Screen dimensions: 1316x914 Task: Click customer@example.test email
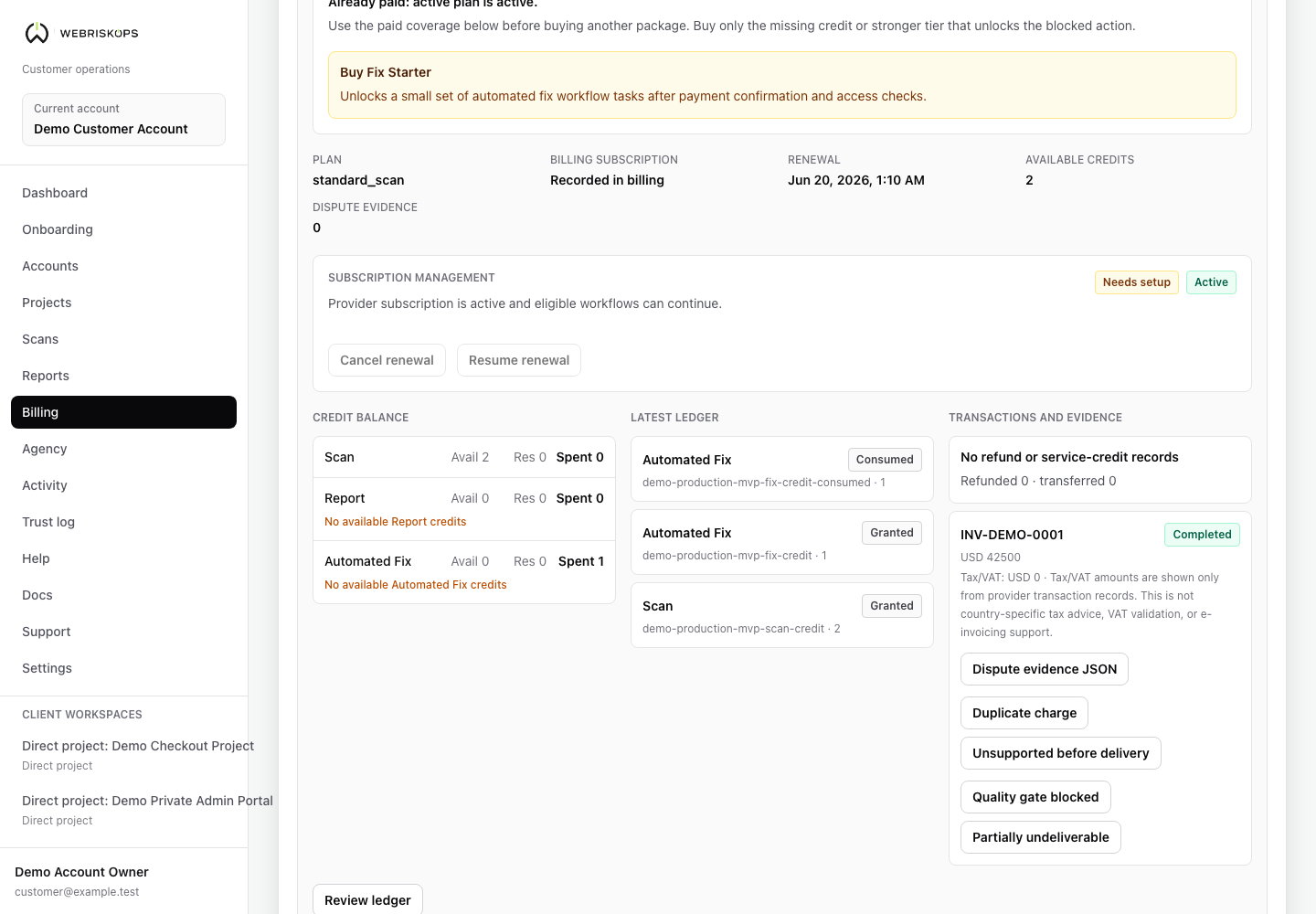coord(77,892)
